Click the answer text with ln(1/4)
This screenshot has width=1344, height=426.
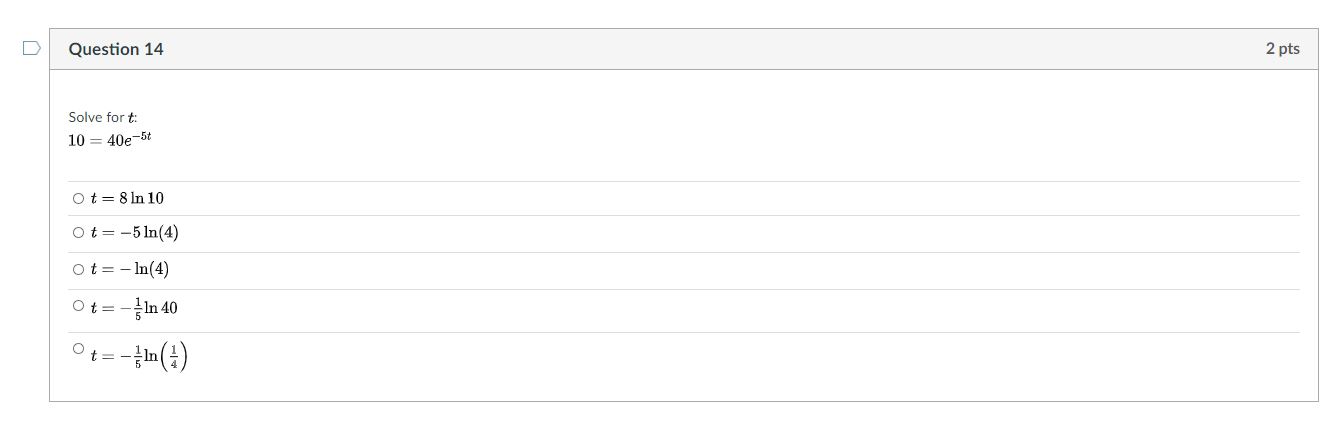[x=139, y=356]
